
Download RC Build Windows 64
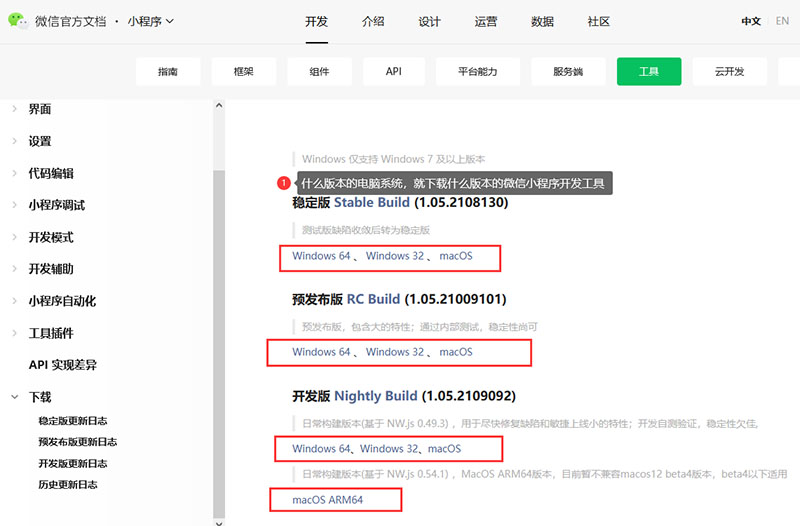pos(321,352)
